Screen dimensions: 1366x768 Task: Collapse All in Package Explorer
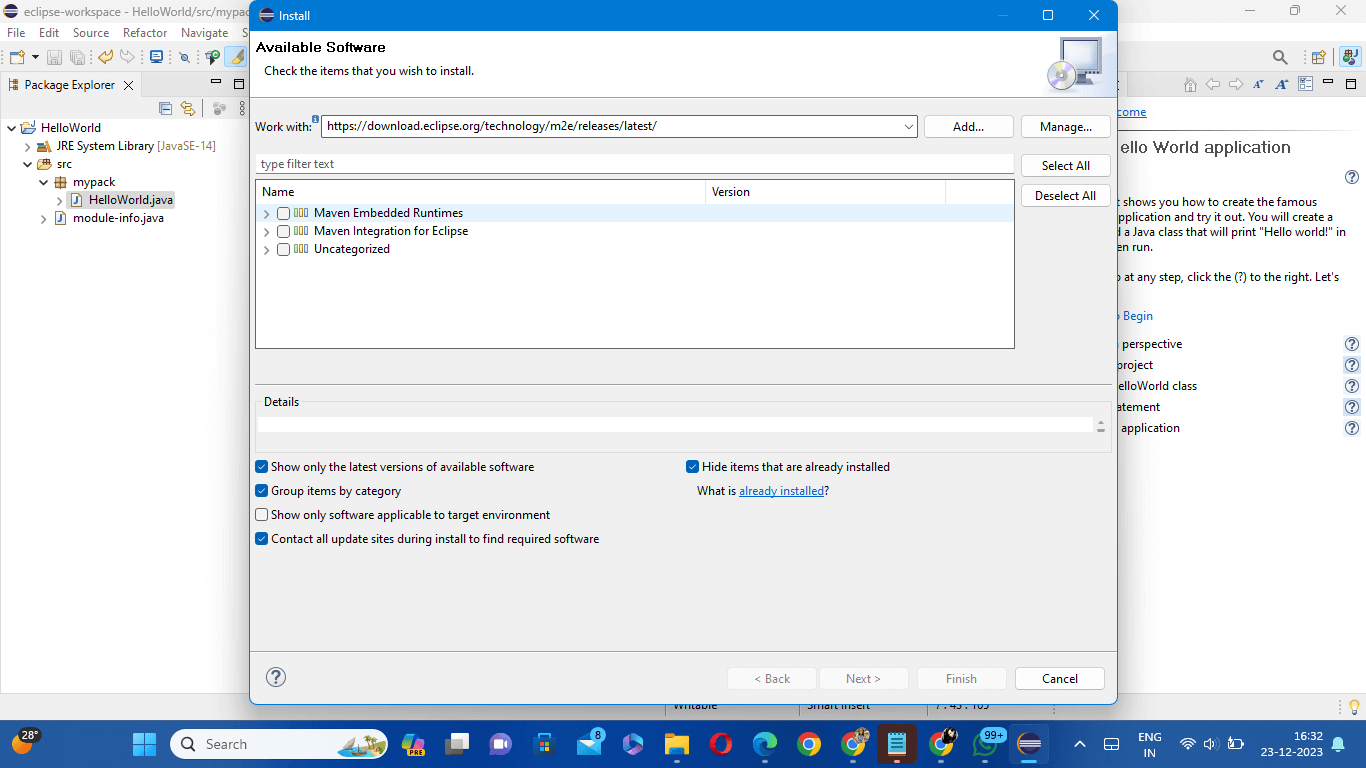(165, 108)
